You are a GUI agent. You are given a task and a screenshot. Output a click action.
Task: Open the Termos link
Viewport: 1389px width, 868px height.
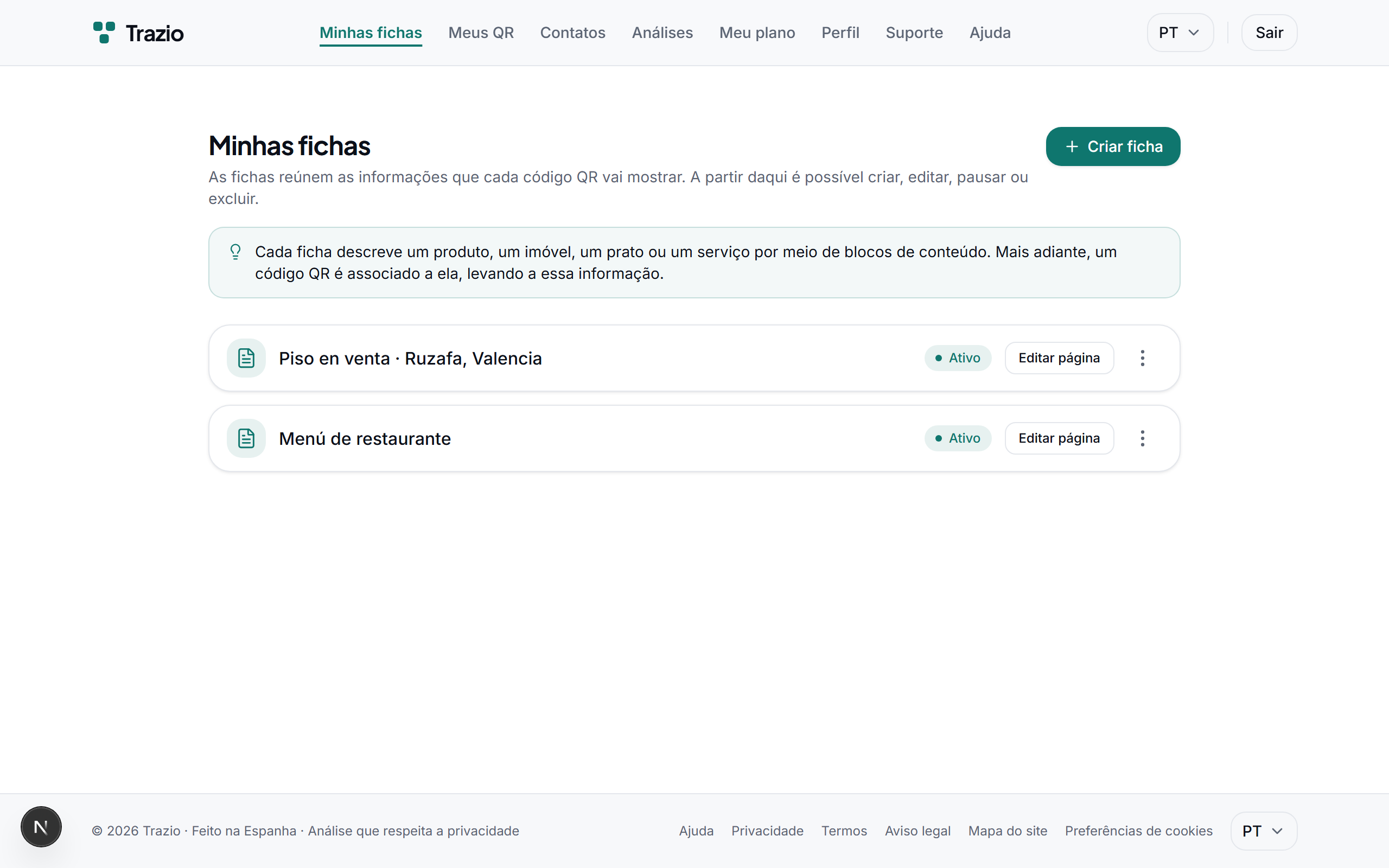[844, 831]
